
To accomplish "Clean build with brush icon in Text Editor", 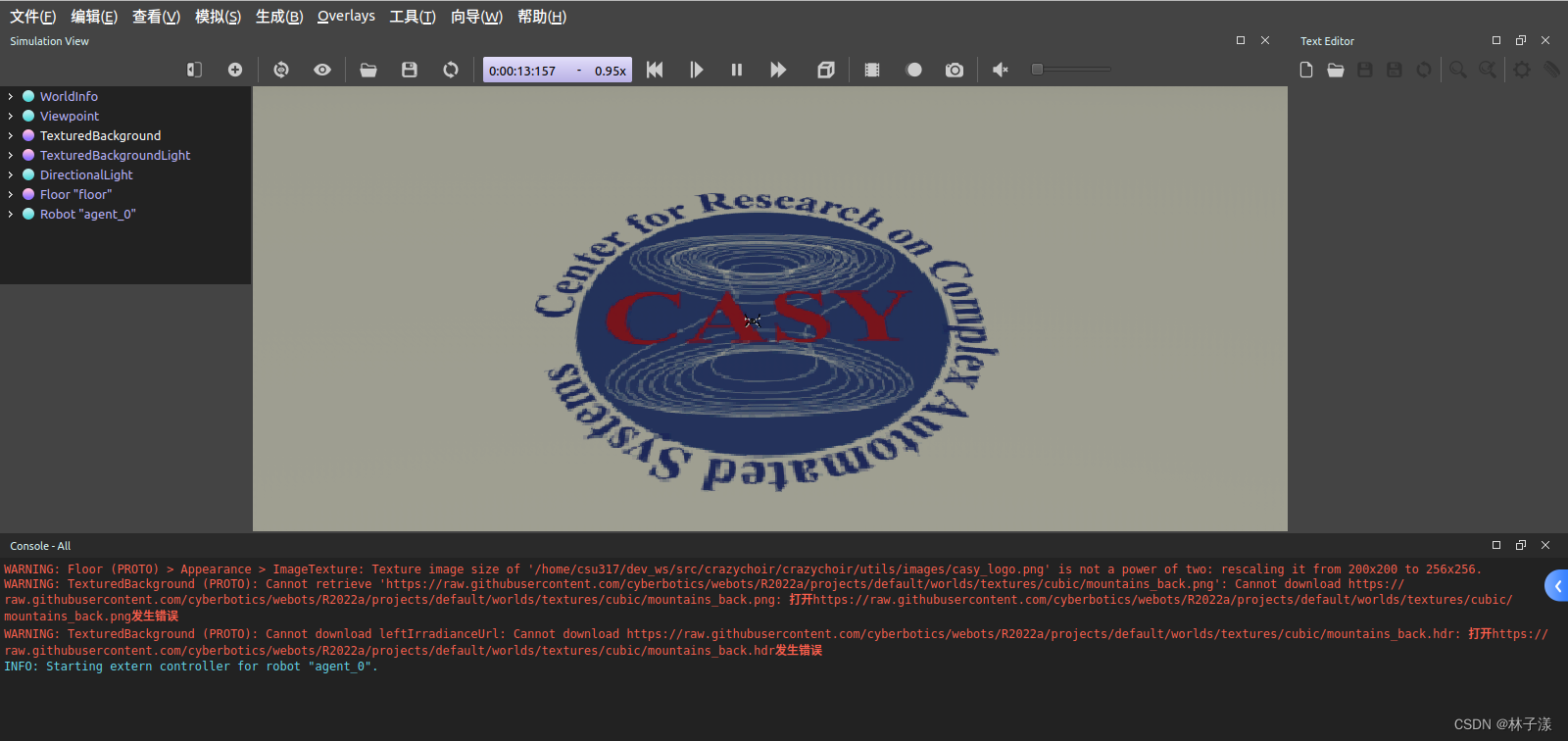I will [x=1551, y=70].
